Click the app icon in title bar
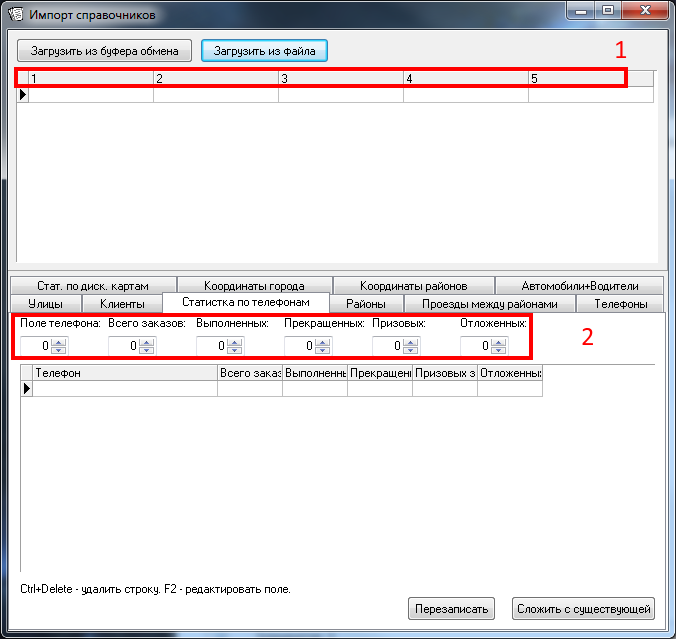 click(16, 15)
